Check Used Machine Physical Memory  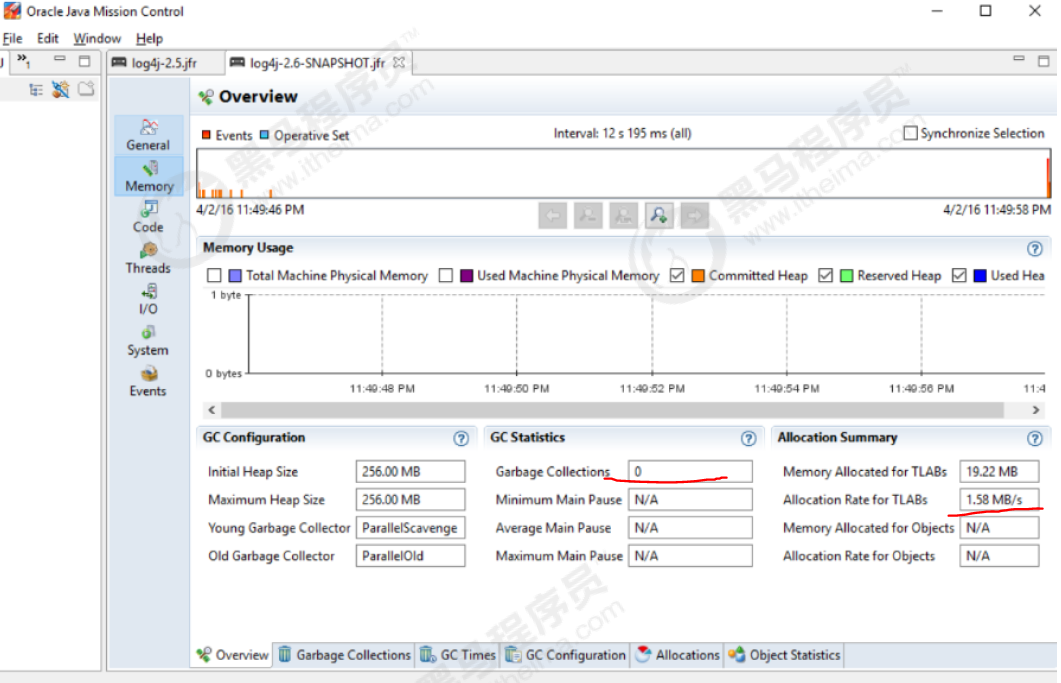[x=446, y=276]
